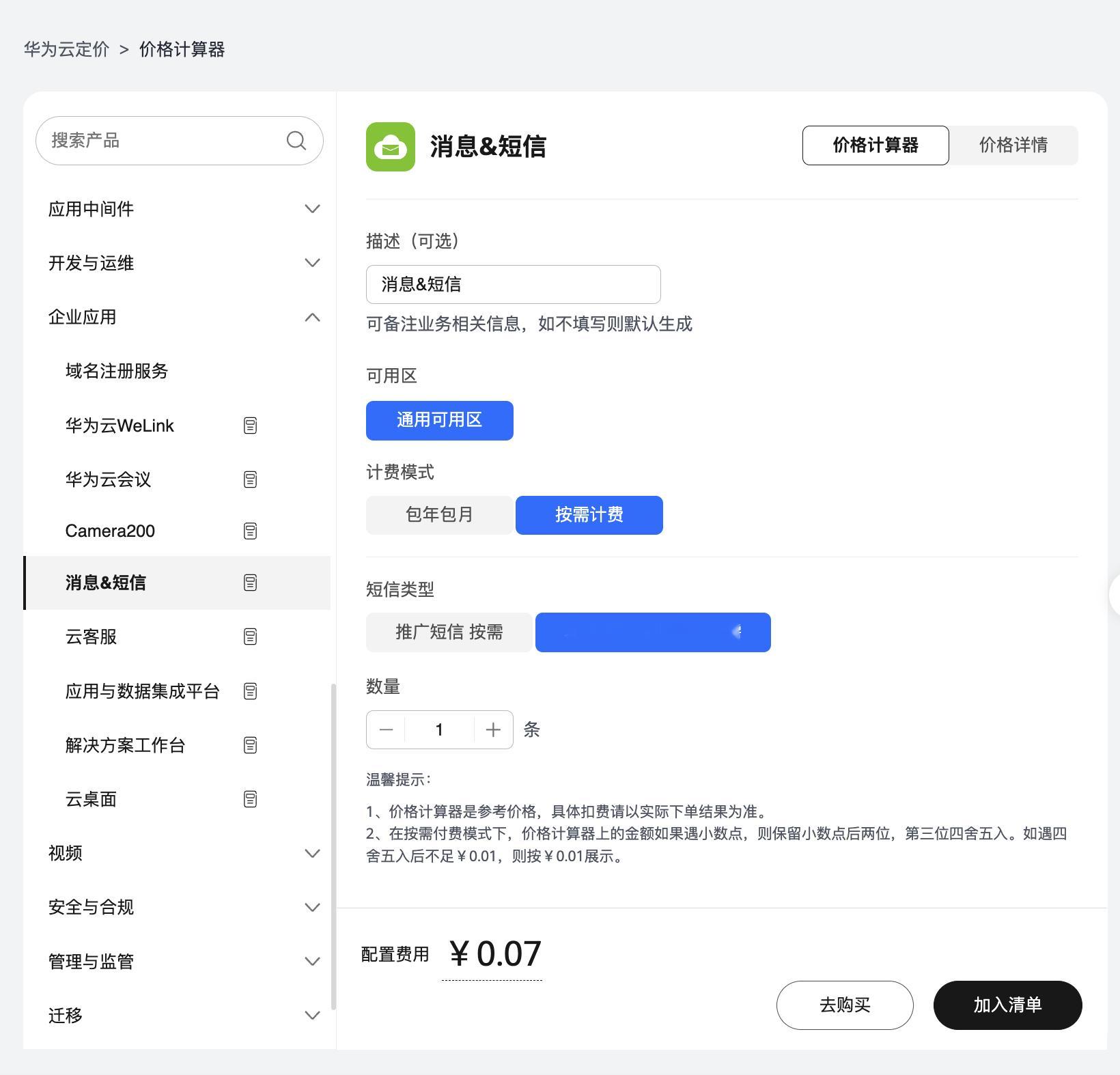This screenshot has height=1075, width=1120.
Task: Click the search magnifier icon
Action: click(296, 141)
